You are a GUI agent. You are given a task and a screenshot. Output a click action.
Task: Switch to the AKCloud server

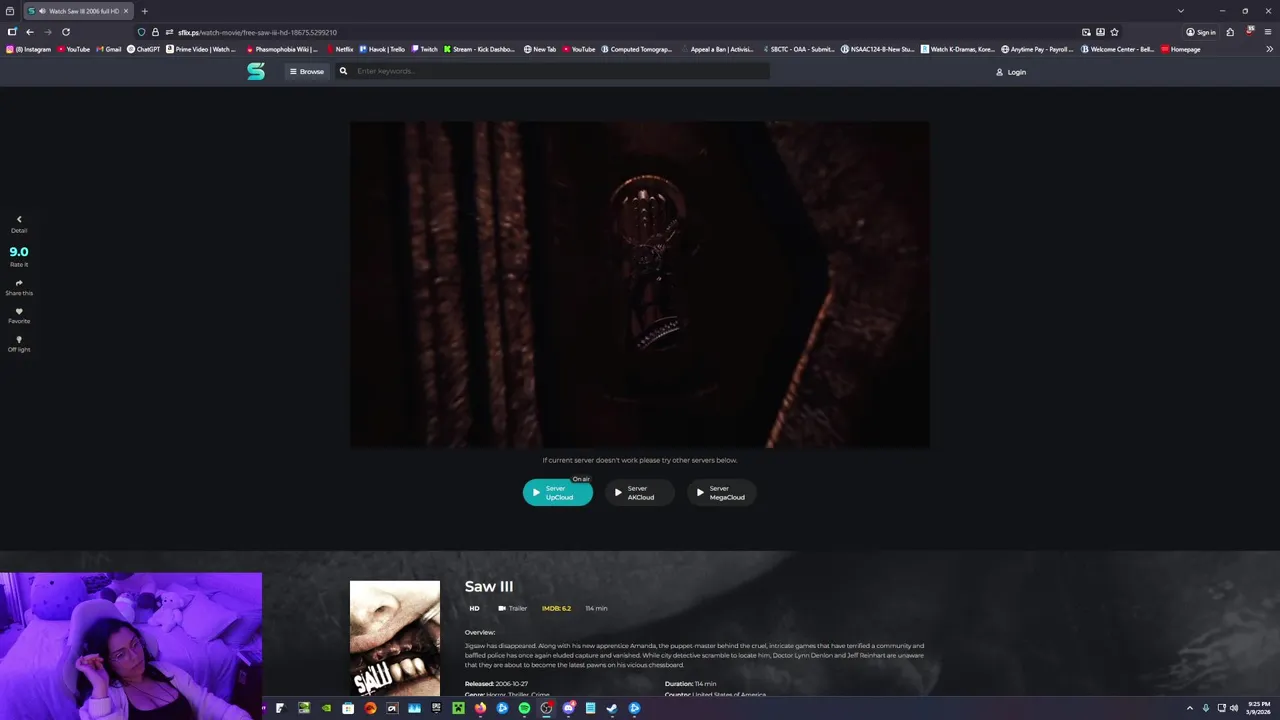pos(639,492)
